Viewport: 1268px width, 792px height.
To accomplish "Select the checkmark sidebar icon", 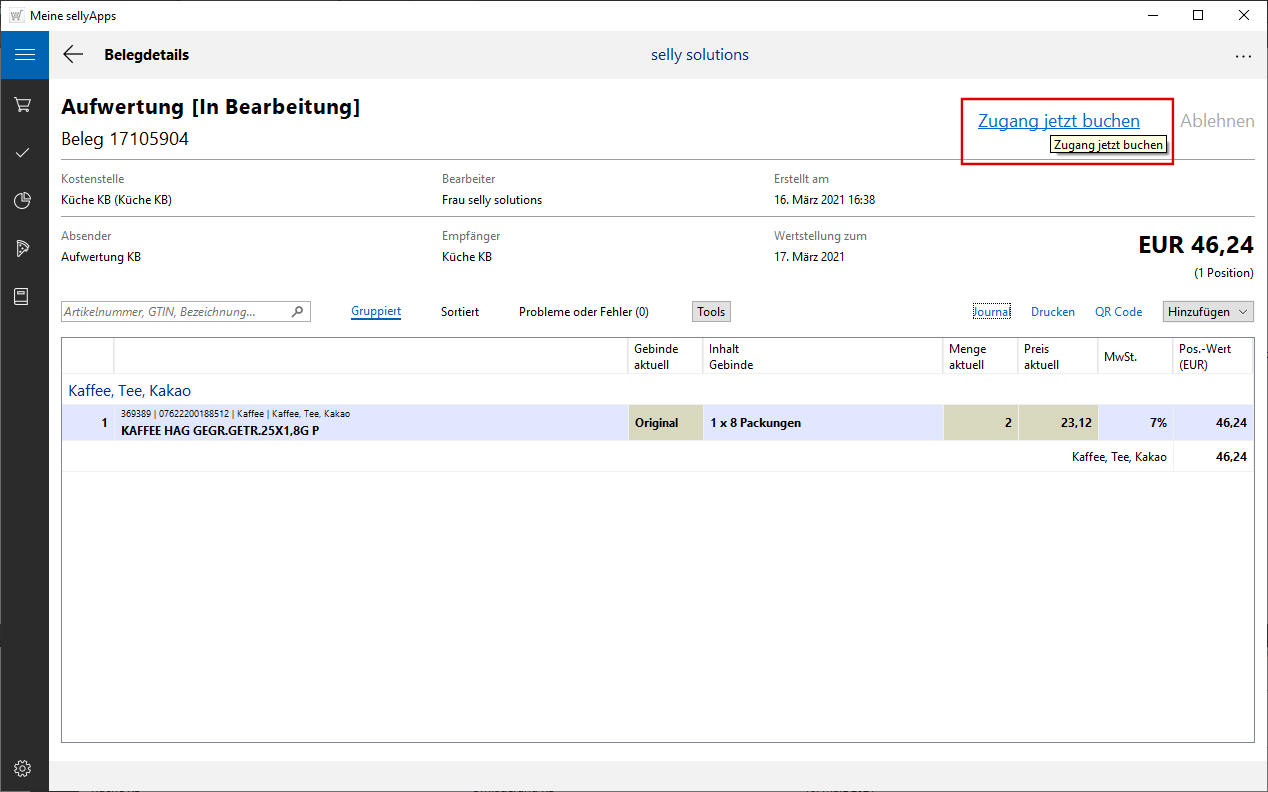I will (23, 153).
